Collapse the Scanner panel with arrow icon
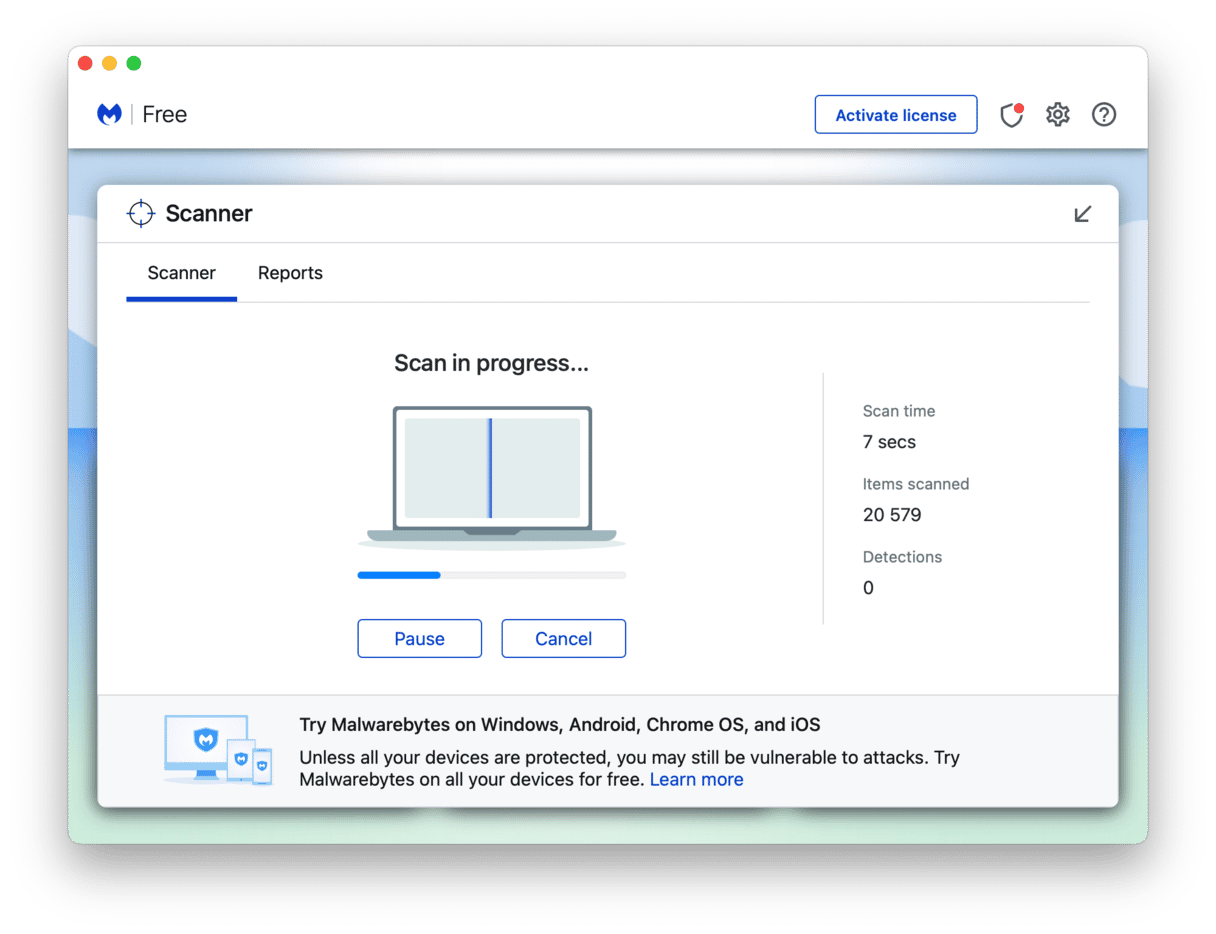 1082,214
